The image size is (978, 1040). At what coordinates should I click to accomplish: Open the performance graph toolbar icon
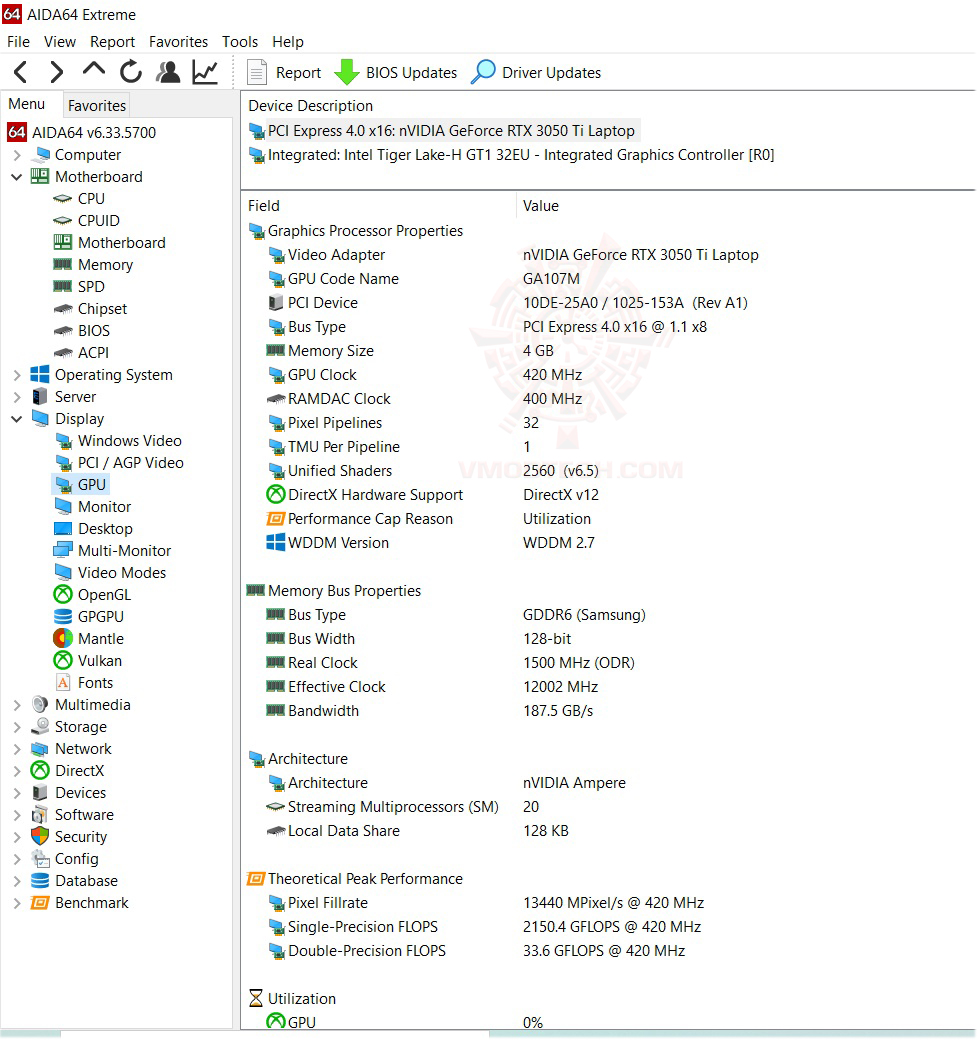click(205, 72)
